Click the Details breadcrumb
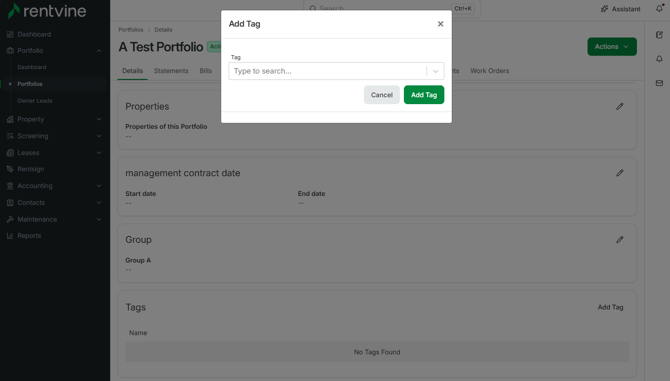Screen dimensions: 670x381 (x=163, y=29)
